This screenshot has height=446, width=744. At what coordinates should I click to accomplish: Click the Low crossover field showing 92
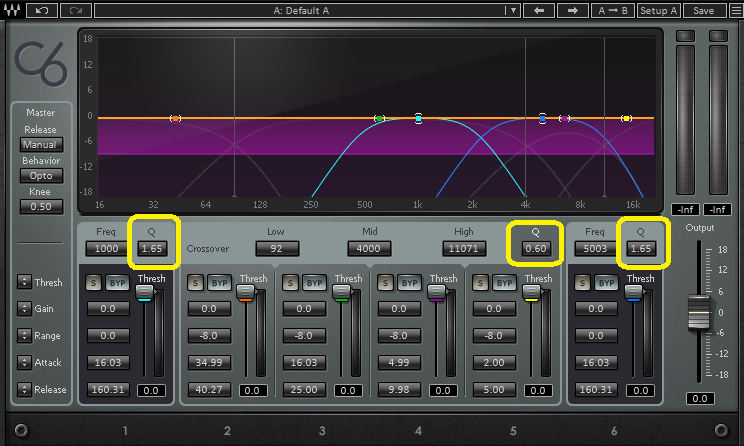[x=276, y=248]
